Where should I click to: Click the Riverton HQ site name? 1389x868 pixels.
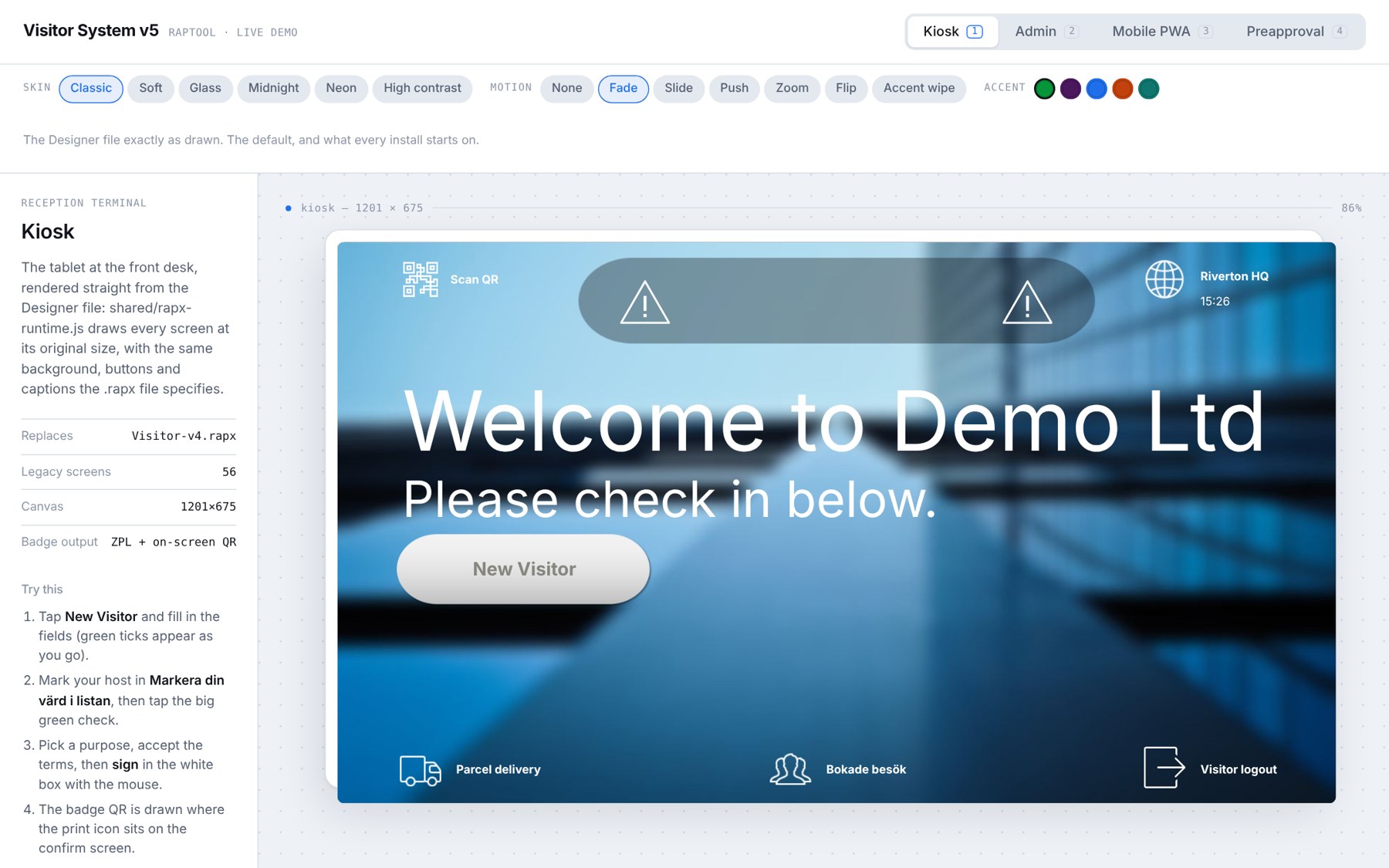tap(1234, 276)
